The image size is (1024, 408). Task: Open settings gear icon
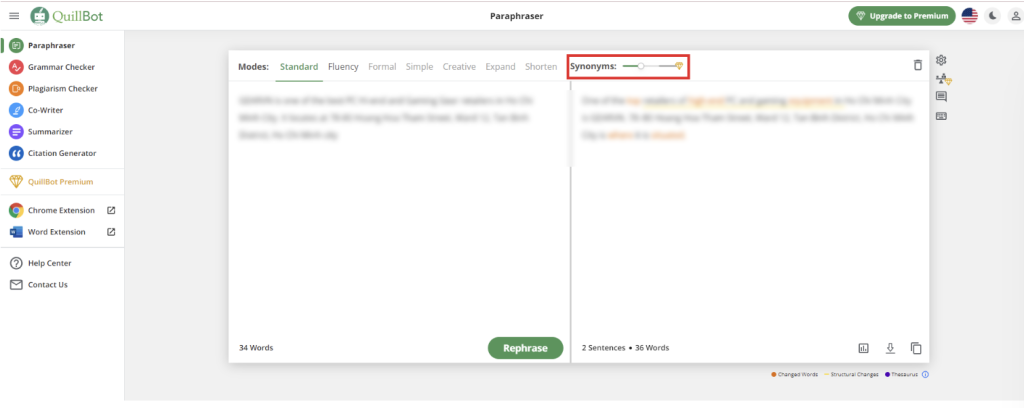click(x=941, y=60)
